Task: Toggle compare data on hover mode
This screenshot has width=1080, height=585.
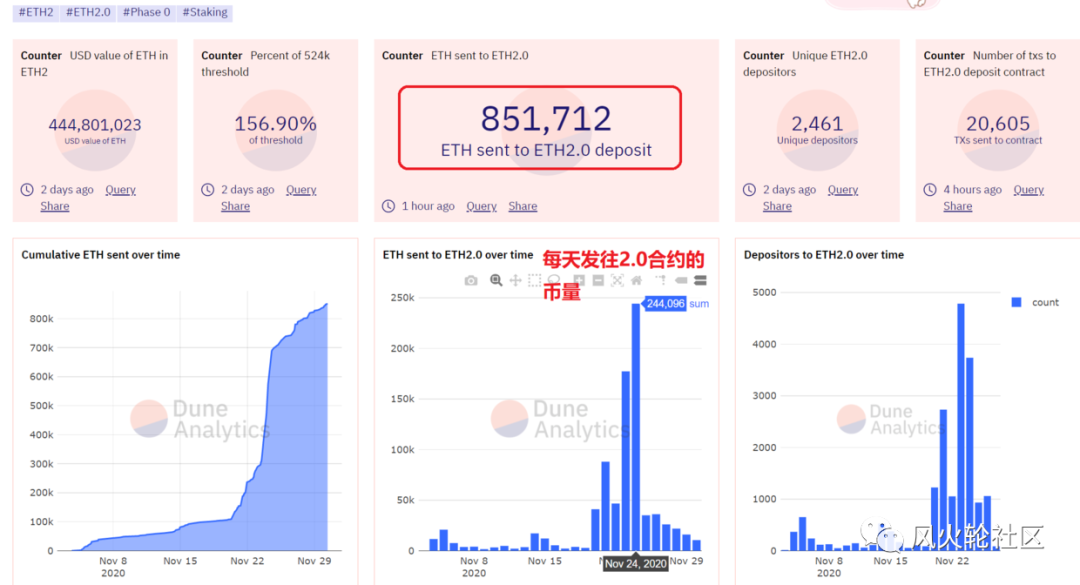Action: point(699,281)
